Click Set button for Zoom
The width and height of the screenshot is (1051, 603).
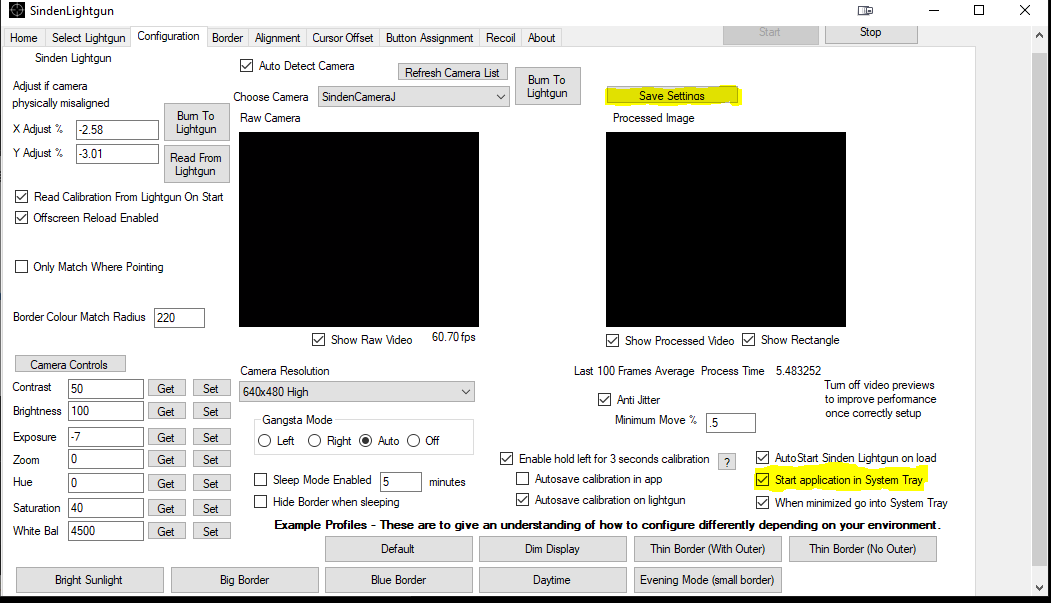point(211,460)
